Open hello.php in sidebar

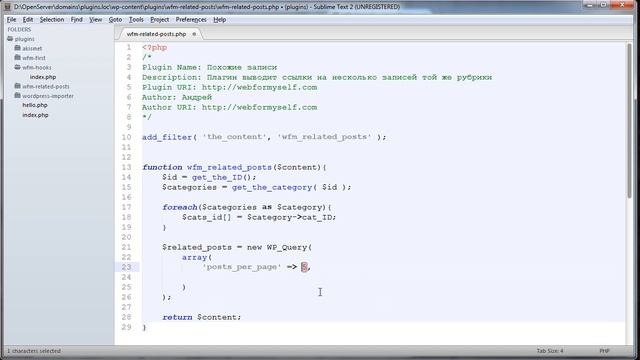(x=35, y=105)
